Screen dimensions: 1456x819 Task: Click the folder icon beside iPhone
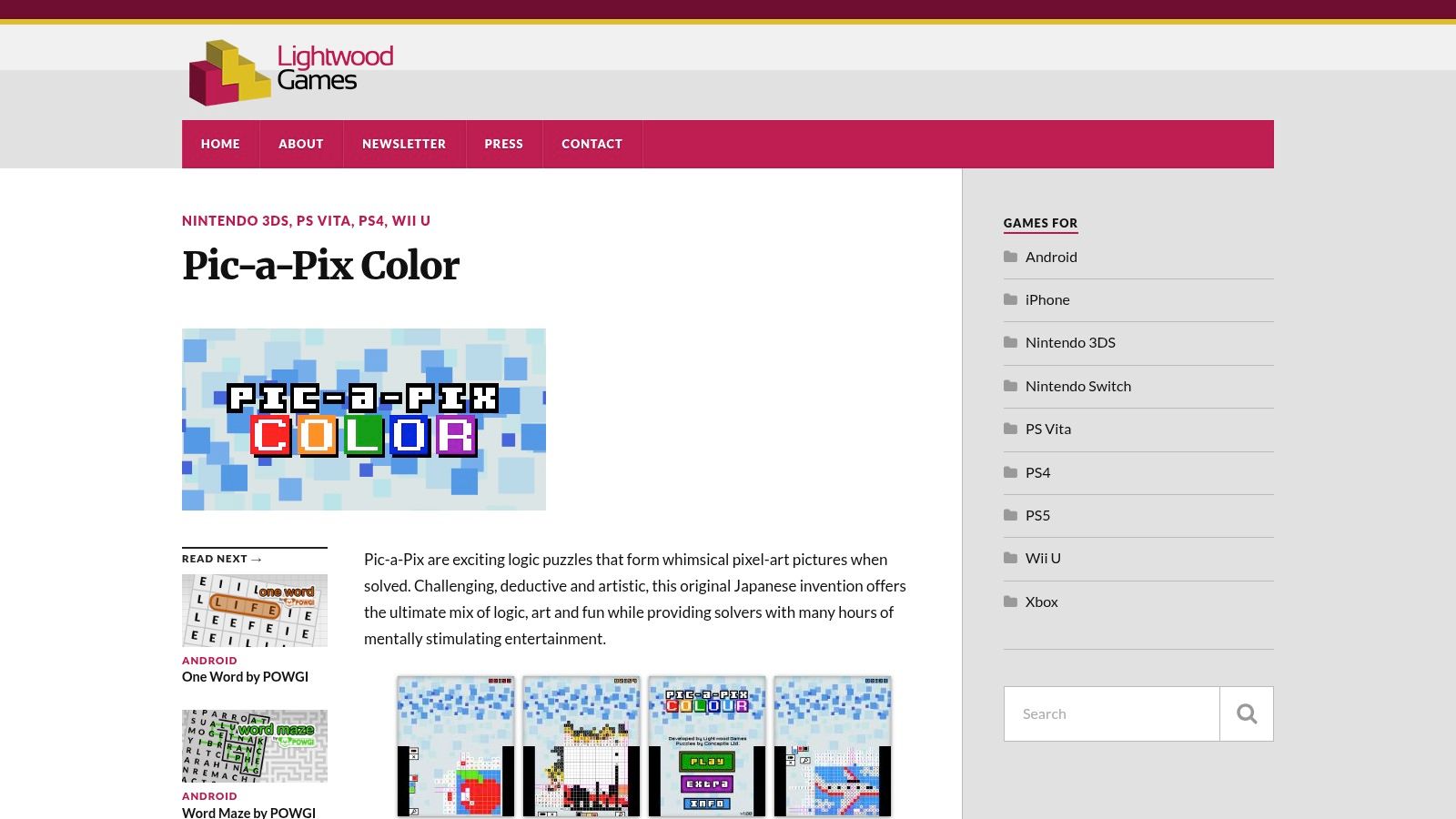(1009, 299)
